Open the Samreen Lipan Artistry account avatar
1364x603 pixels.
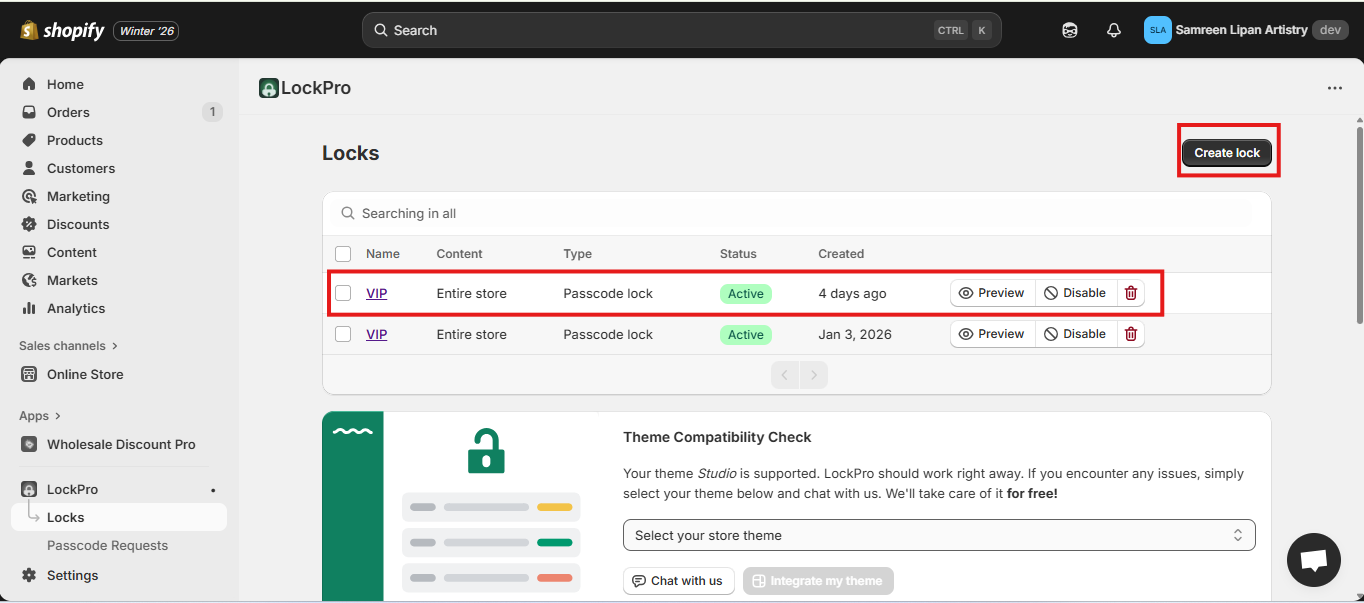pos(1157,30)
